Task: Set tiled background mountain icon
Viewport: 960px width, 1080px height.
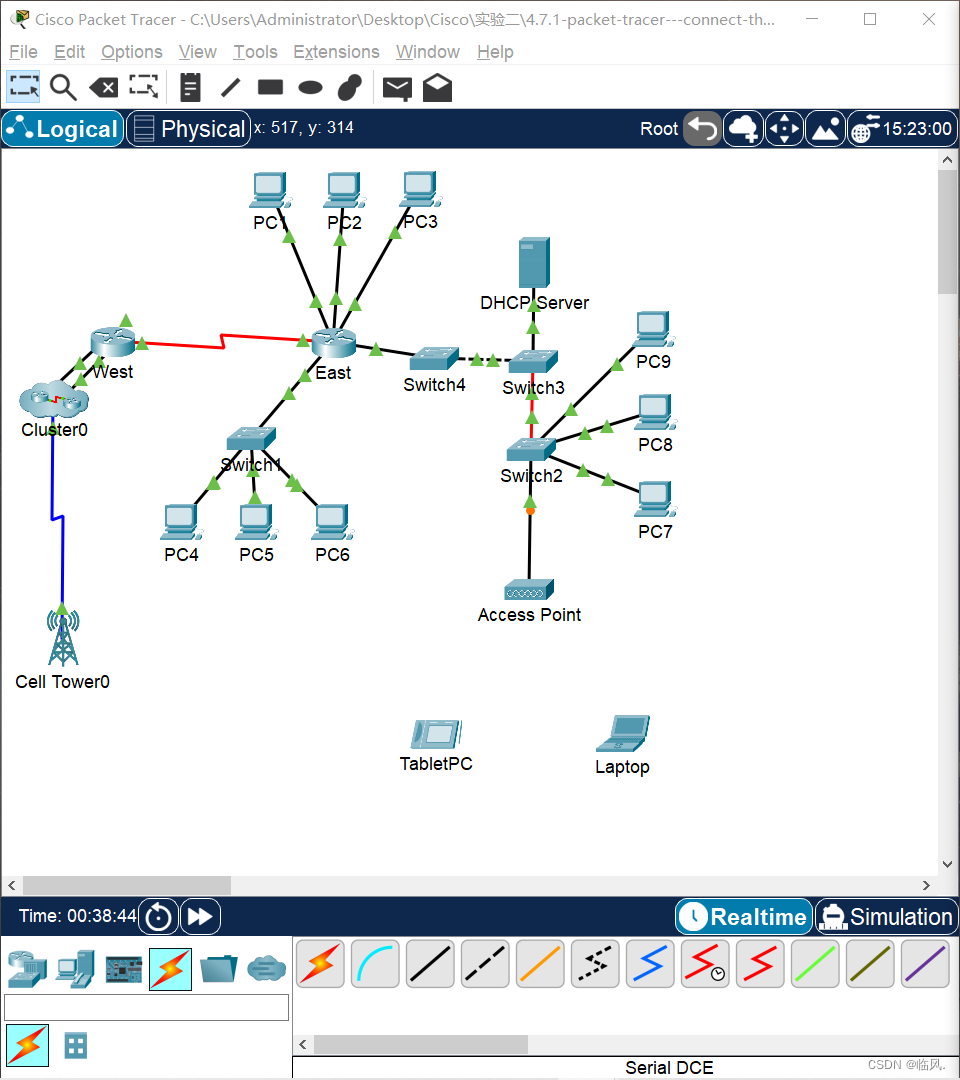Action: click(826, 128)
